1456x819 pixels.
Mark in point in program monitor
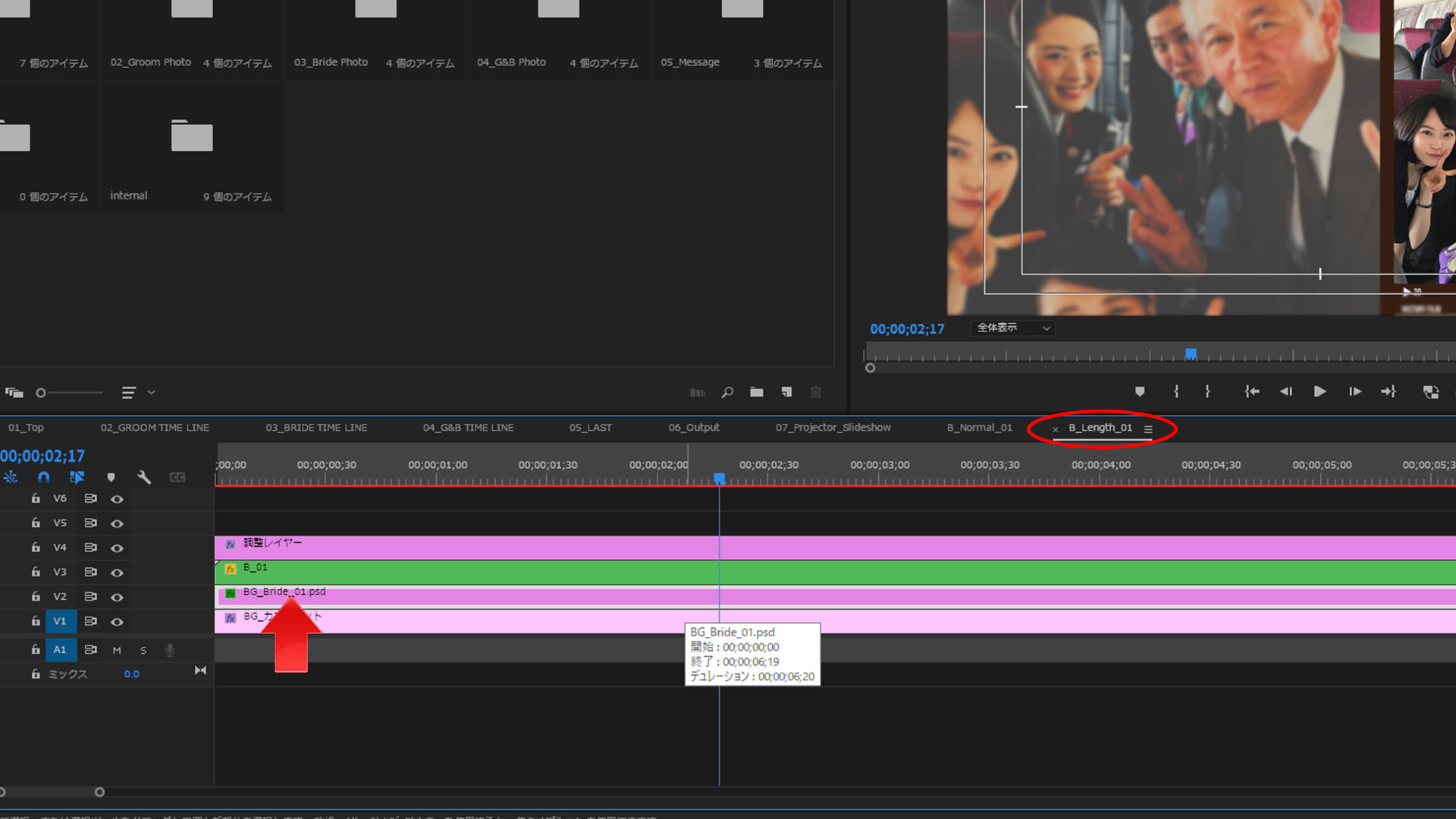1176,391
